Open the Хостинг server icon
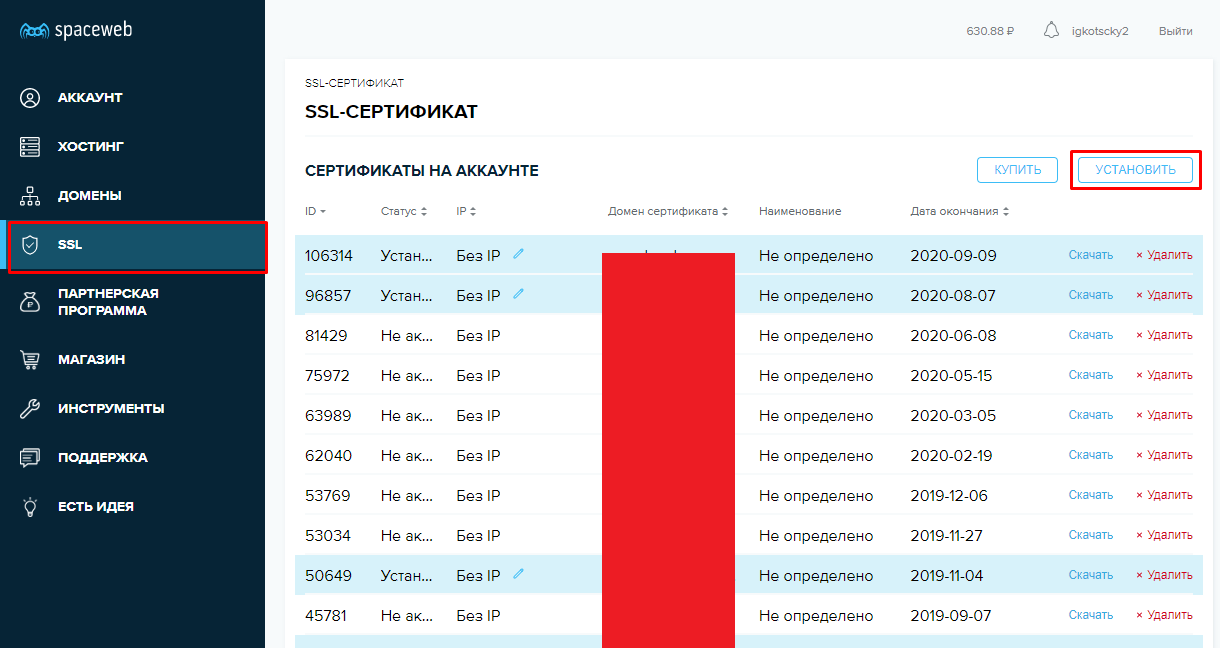Screen dimensions: 1220x648 [30, 147]
